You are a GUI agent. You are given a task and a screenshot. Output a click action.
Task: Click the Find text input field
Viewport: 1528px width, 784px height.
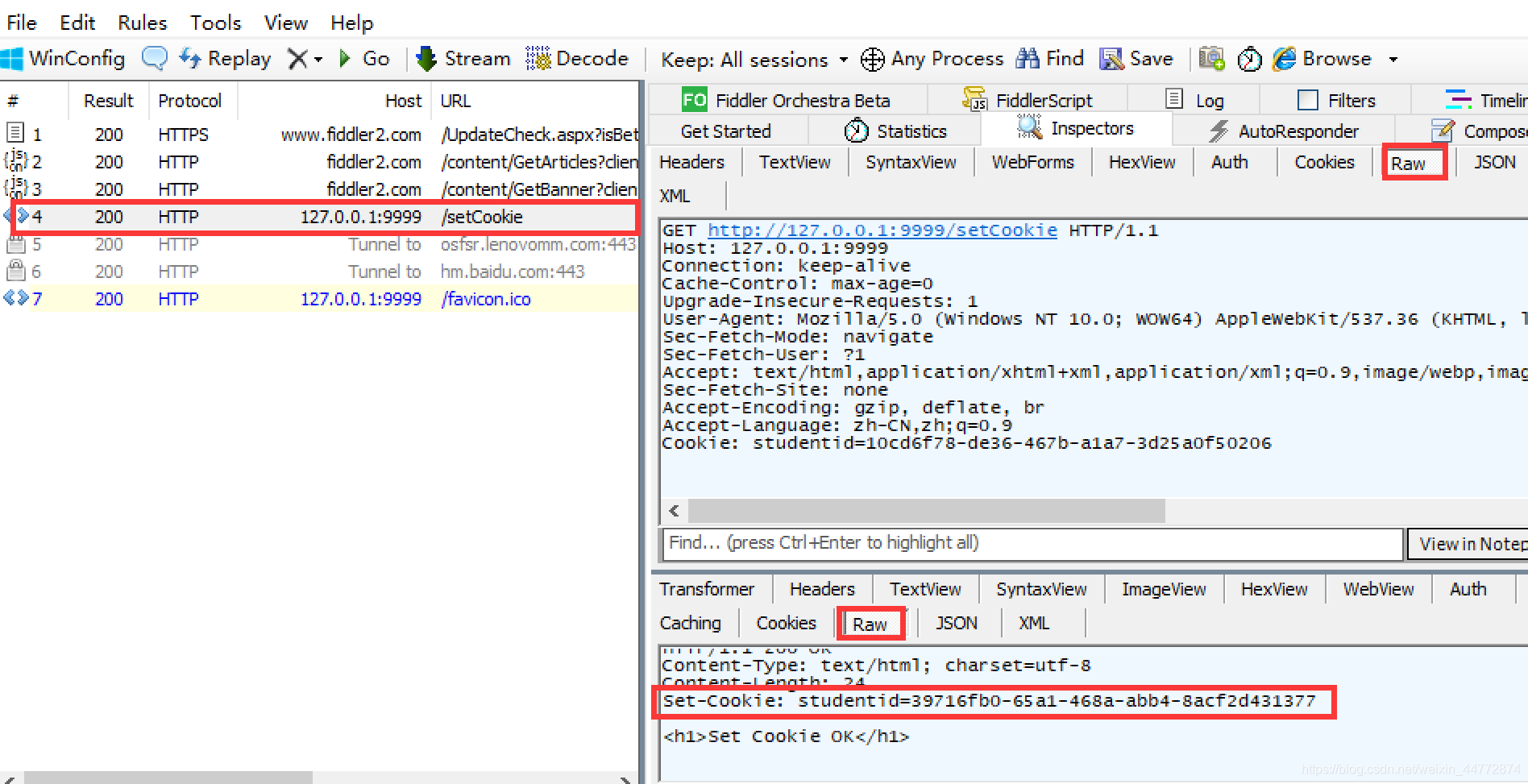click(1032, 543)
